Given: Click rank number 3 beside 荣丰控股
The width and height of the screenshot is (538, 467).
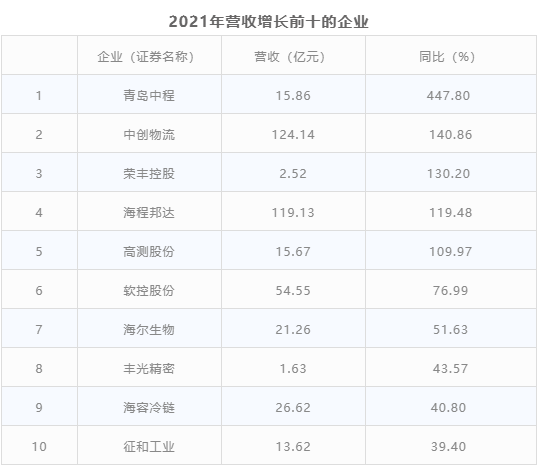Looking at the screenshot, I should (39, 174).
